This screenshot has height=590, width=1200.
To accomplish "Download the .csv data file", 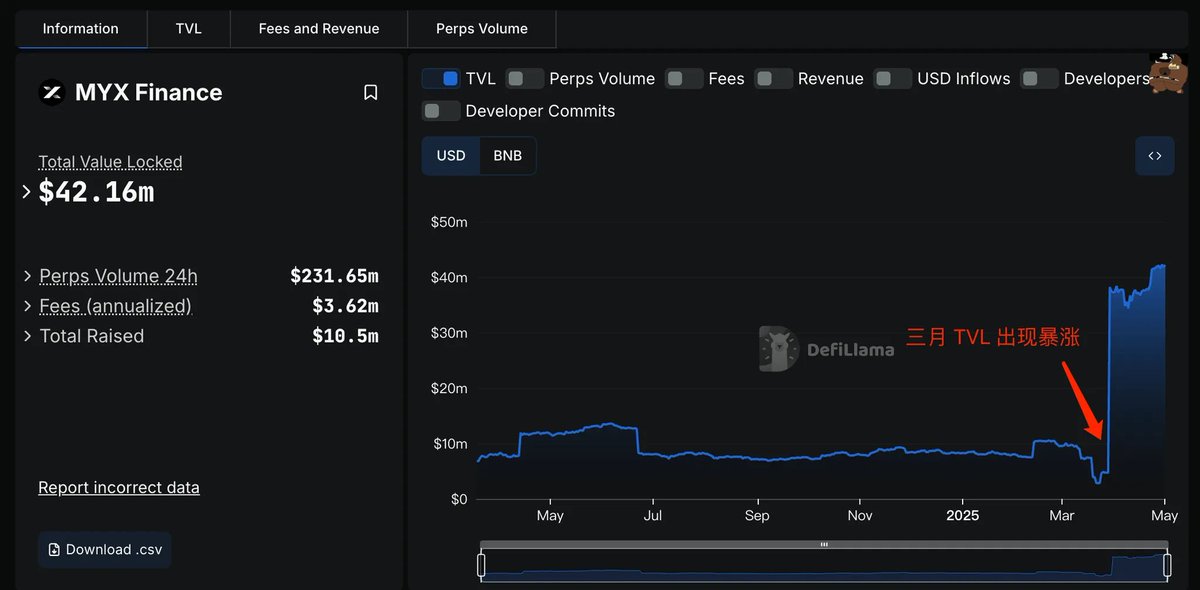I will [105, 550].
